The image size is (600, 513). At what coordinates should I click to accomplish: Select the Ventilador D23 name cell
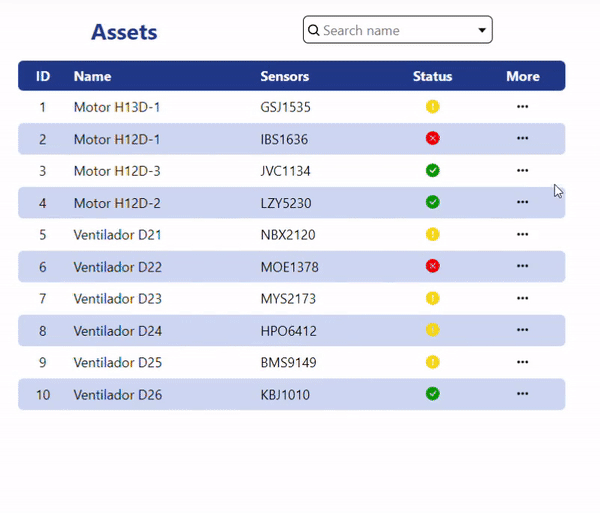[x=117, y=299]
